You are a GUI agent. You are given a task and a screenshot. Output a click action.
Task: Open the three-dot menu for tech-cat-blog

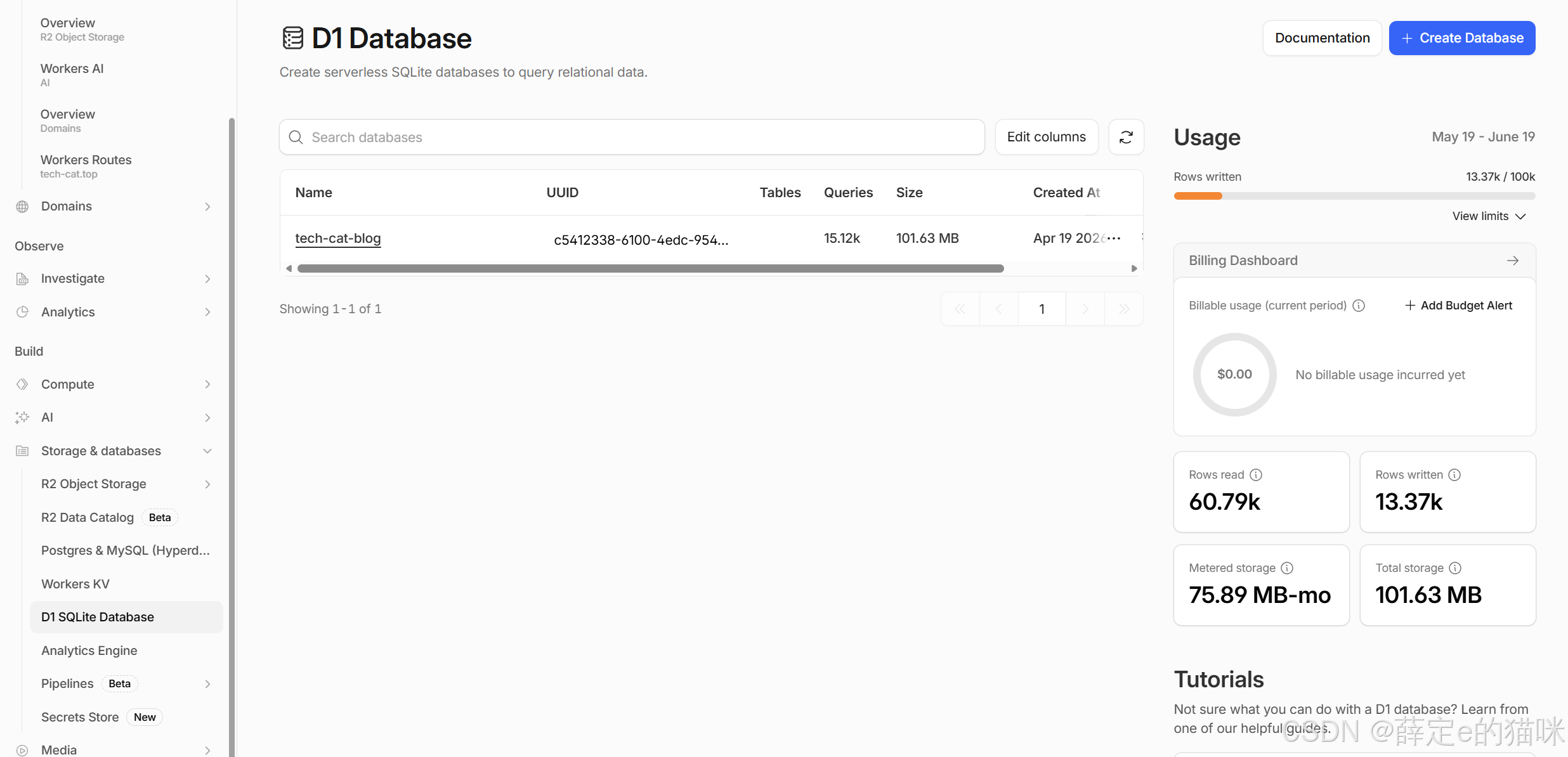pyautogui.click(x=1114, y=238)
